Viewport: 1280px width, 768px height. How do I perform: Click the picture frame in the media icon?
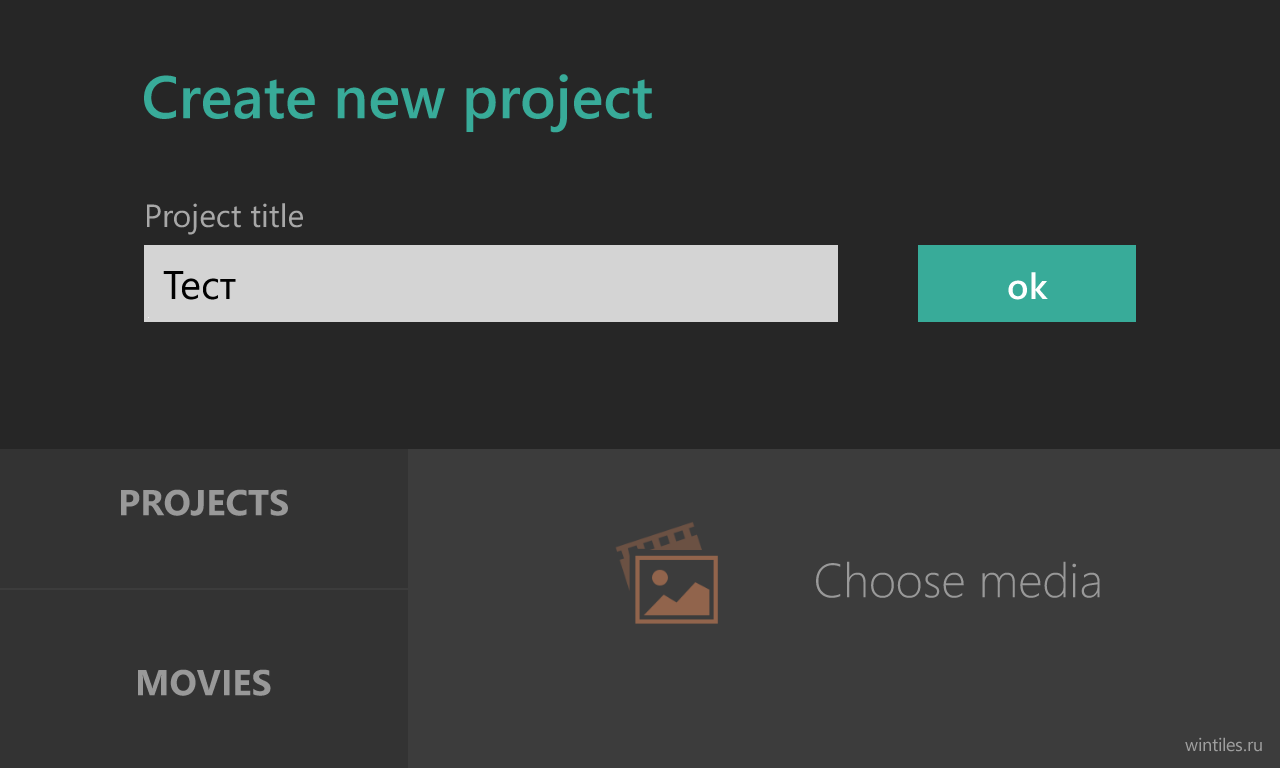[x=676, y=589]
